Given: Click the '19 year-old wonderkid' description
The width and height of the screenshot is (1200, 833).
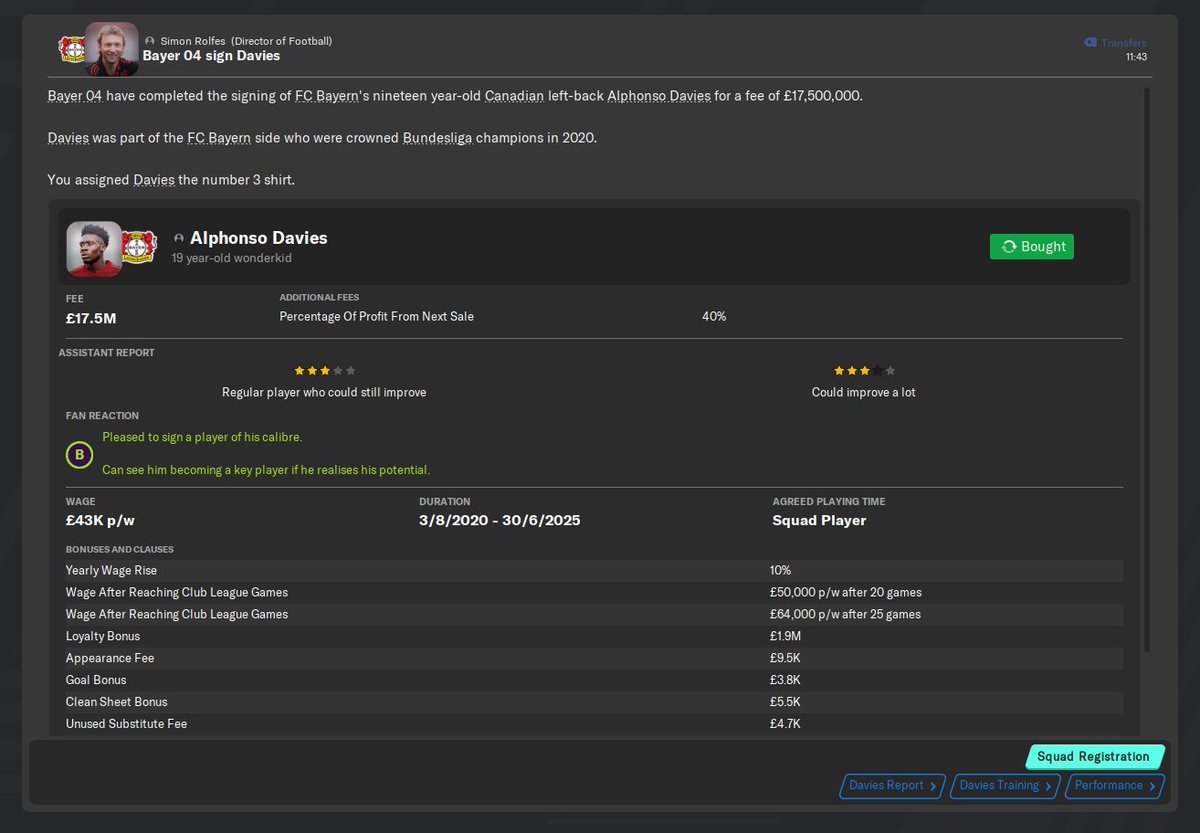Looking at the screenshot, I should [x=232, y=258].
